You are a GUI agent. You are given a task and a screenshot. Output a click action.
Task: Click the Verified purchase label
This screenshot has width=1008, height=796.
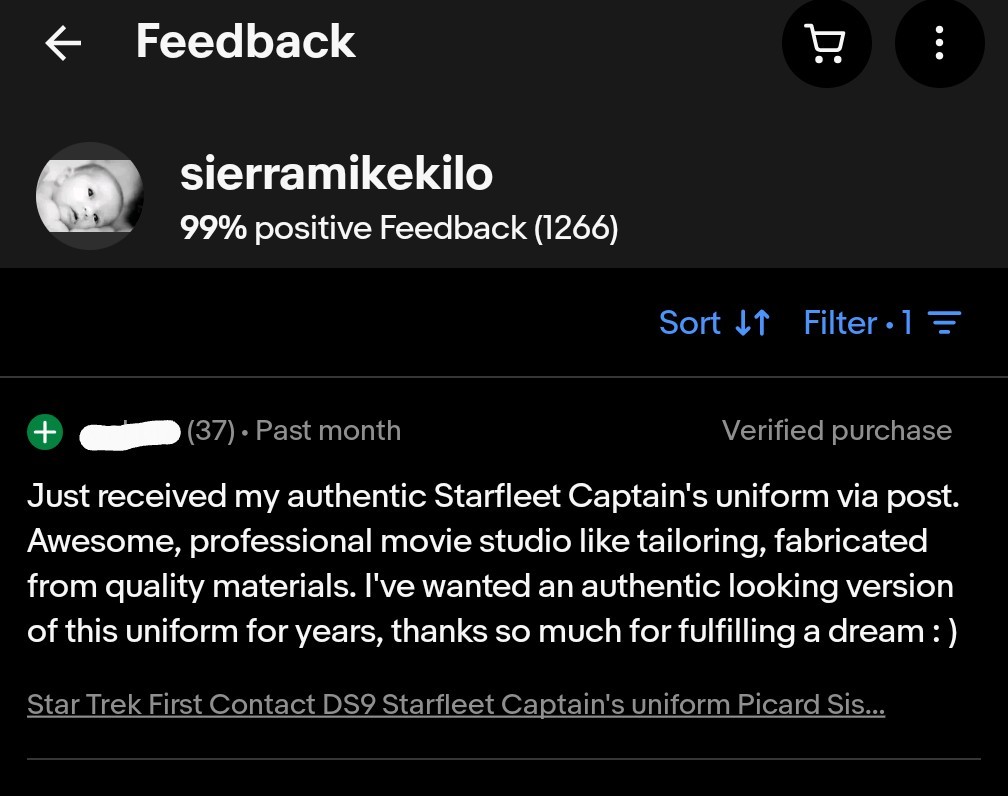[836, 431]
